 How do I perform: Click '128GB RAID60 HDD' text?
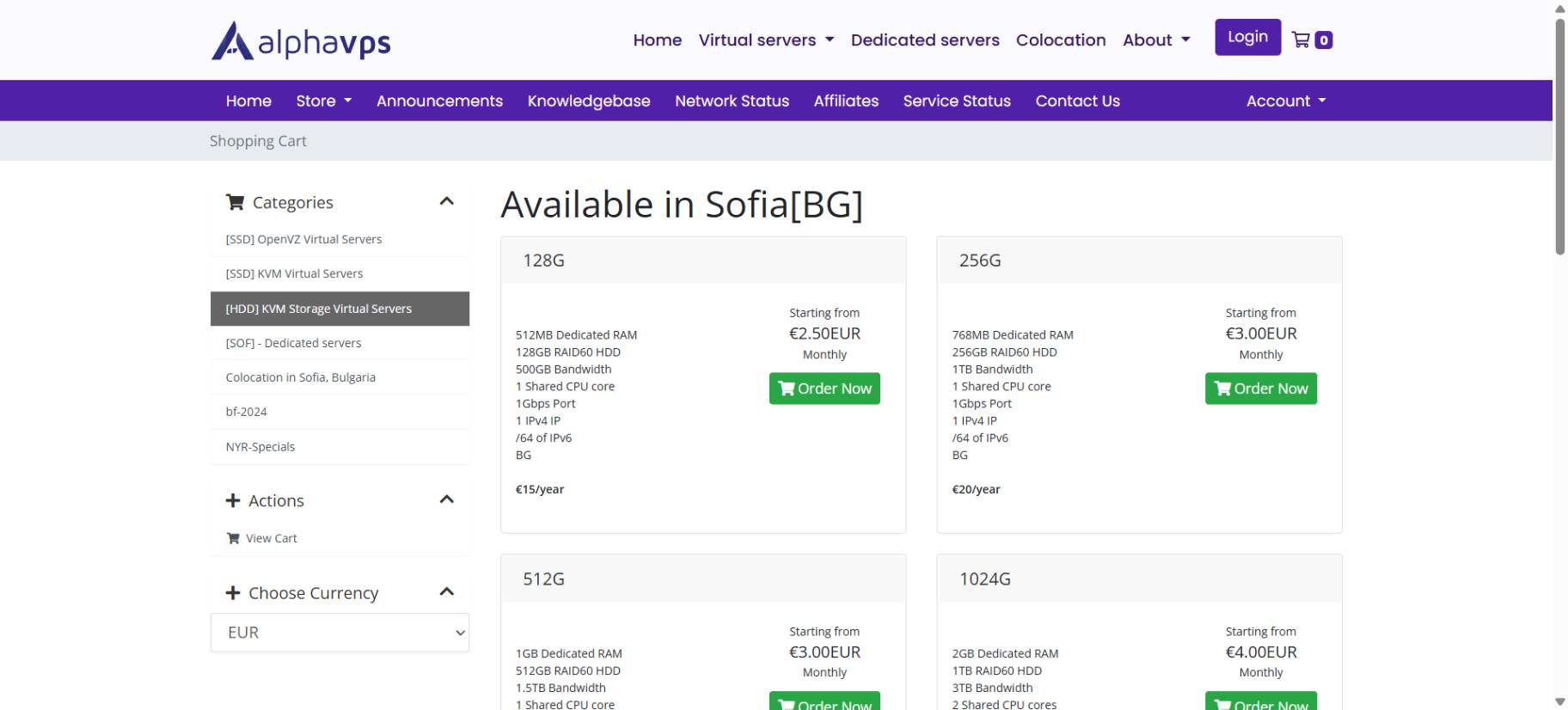tap(567, 352)
